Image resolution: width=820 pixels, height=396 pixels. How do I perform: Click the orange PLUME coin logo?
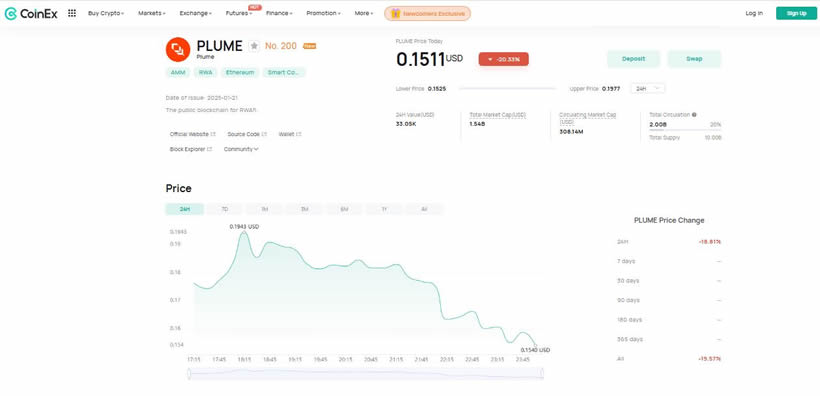coord(178,50)
